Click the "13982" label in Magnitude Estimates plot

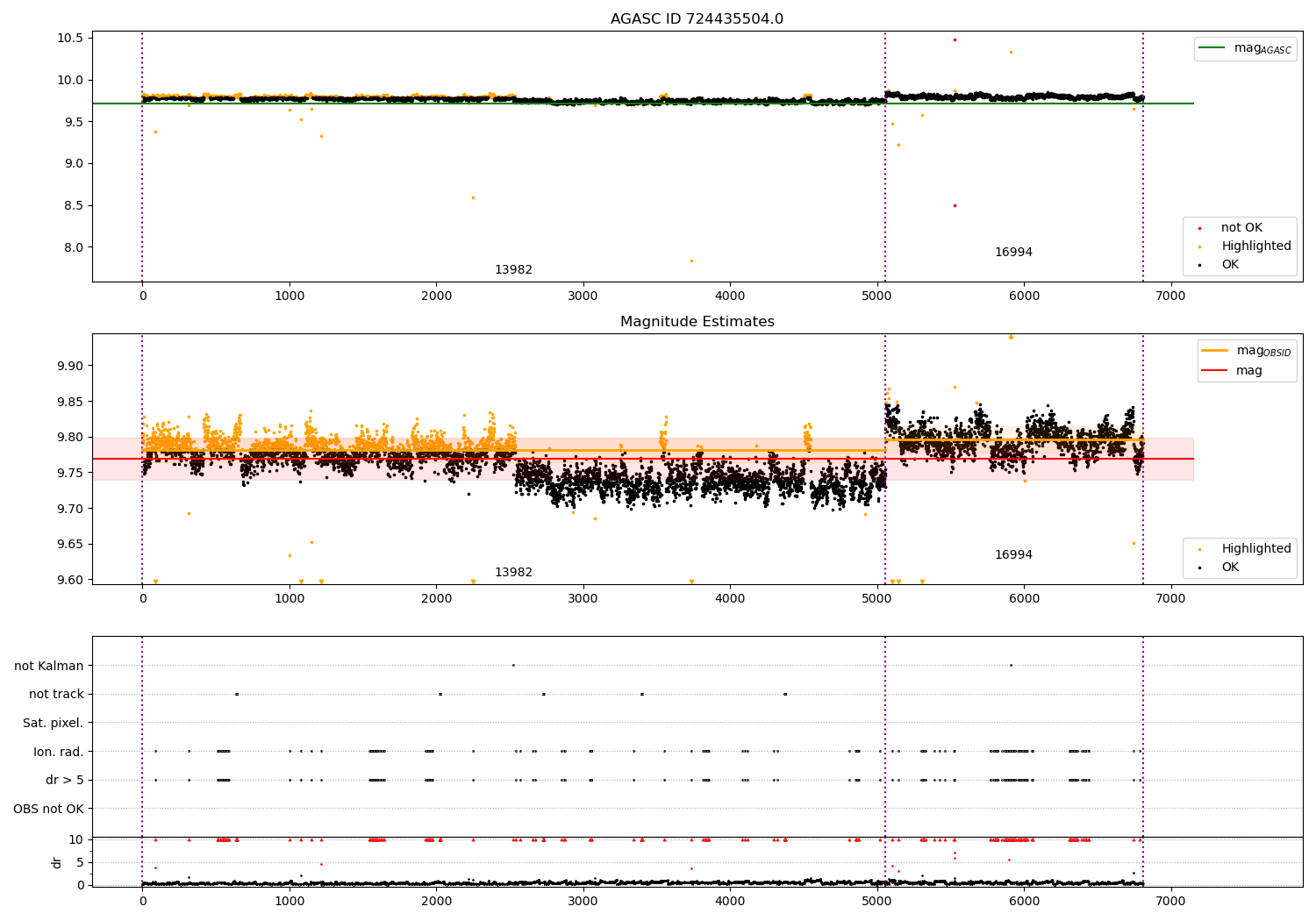[513, 573]
